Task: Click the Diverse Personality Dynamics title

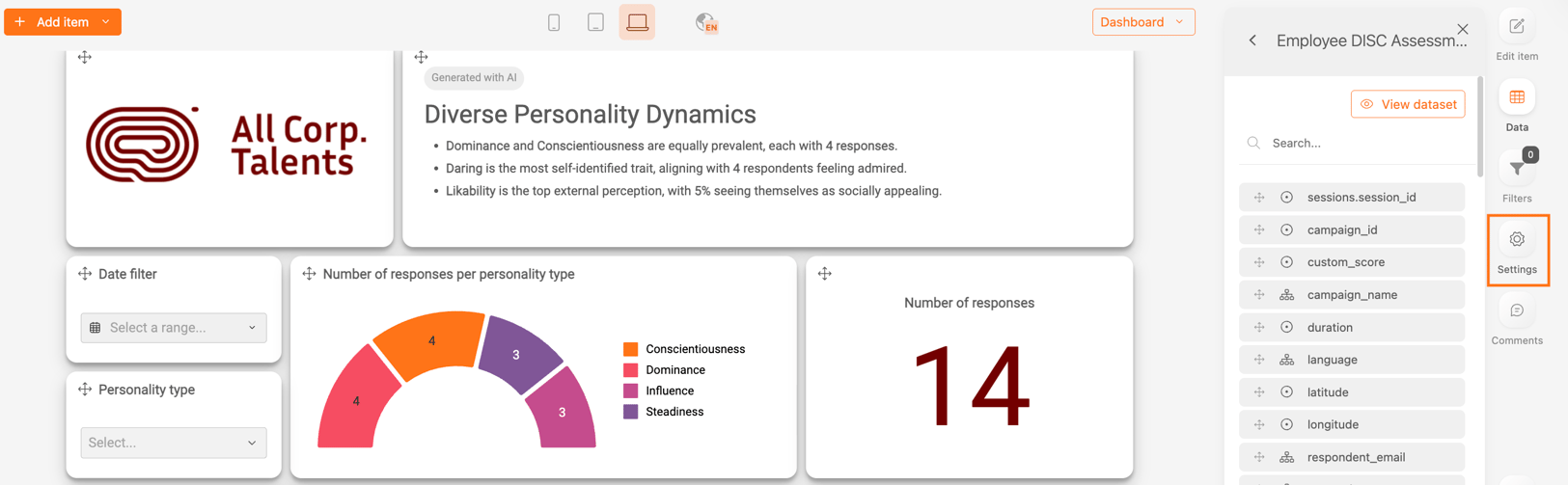Action: tap(590, 114)
